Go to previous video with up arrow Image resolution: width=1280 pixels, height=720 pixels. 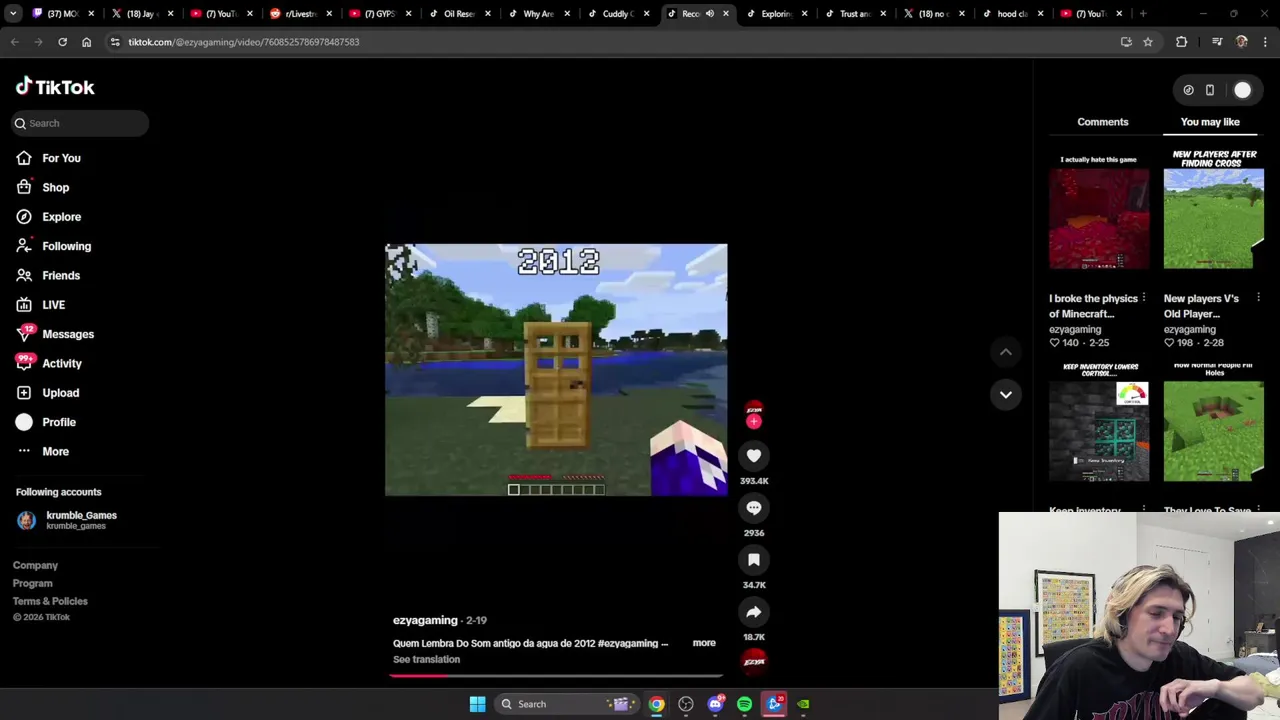click(x=1006, y=352)
